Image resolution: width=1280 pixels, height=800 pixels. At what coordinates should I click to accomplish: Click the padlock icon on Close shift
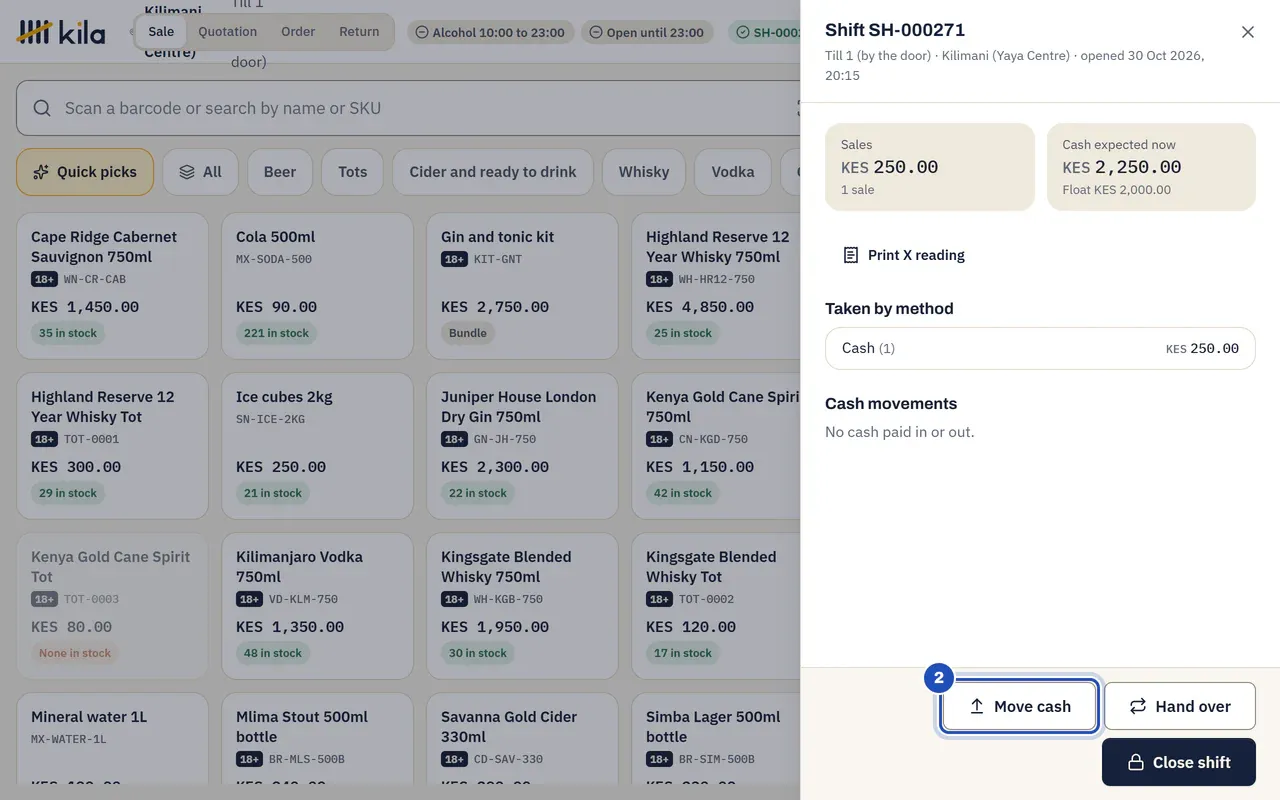pyautogui.click(x=1136, y=762)
